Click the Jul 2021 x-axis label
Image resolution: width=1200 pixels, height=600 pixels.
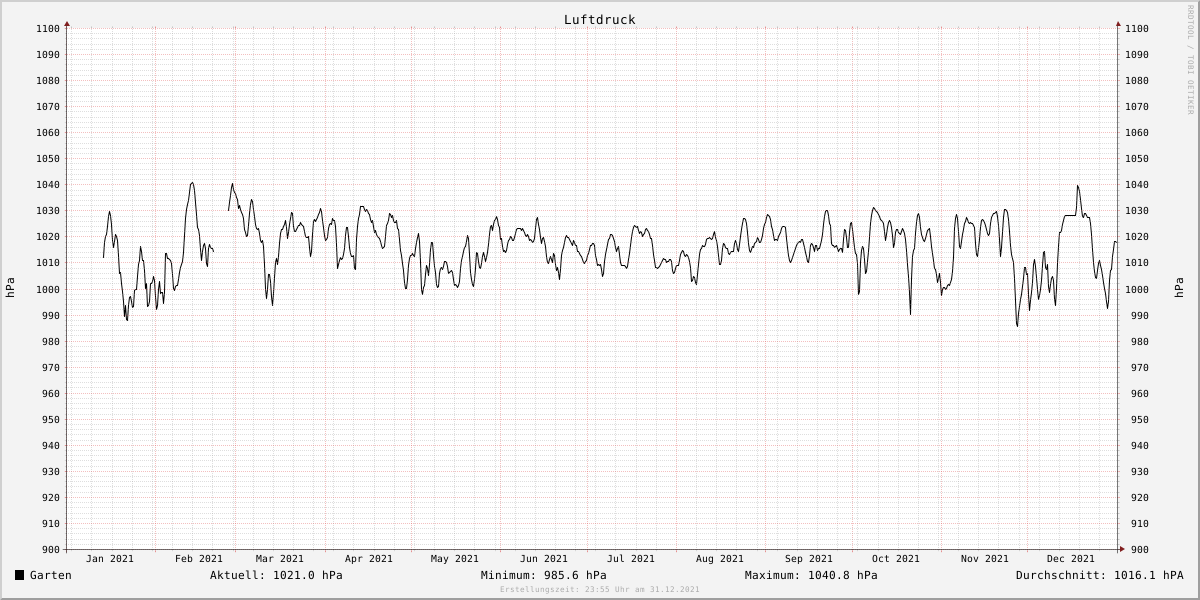click(x=631, y=559)
